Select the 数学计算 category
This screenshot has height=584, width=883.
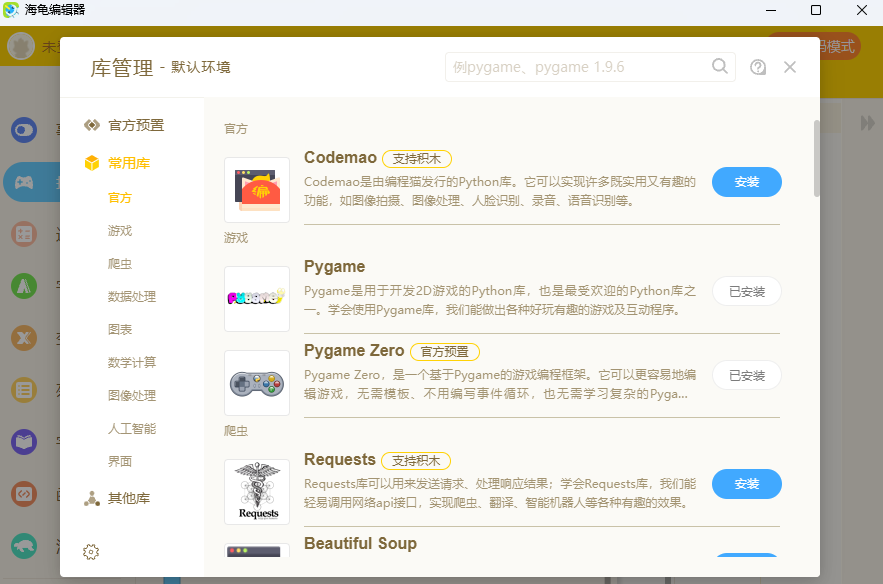132,363
